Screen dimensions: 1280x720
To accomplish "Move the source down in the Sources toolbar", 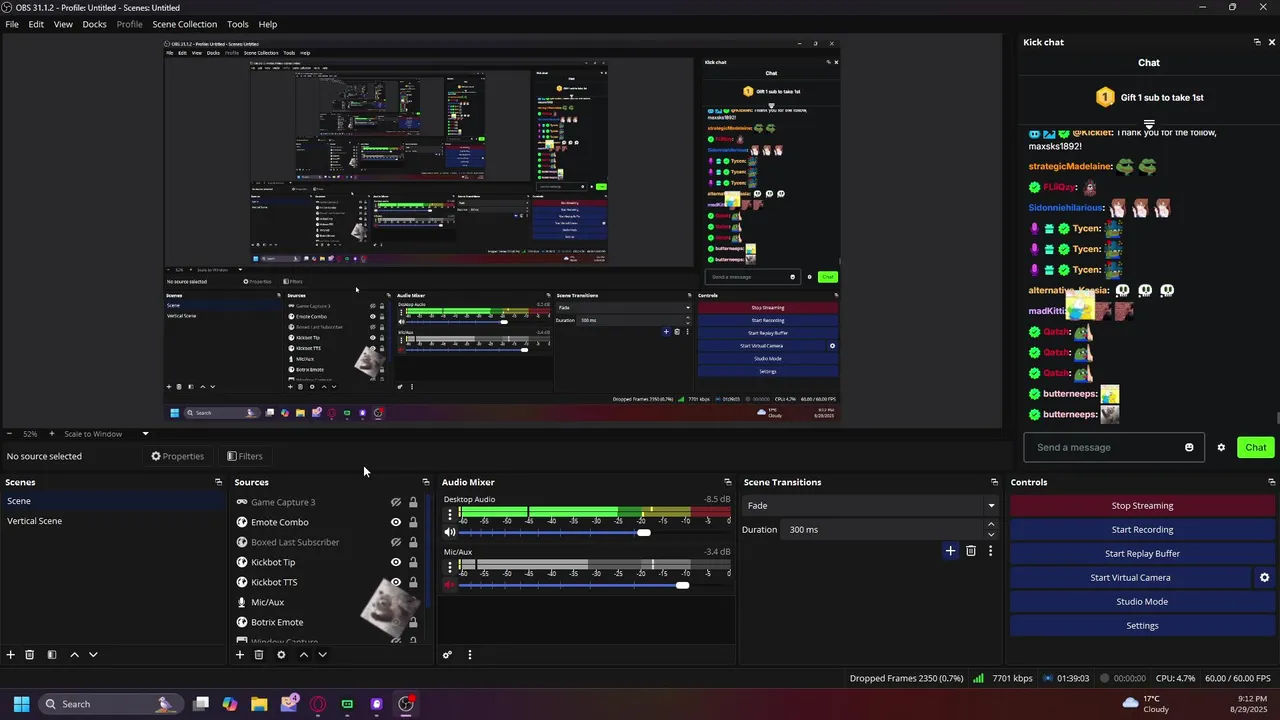I will pyautogui.click(x=322, y=655).
